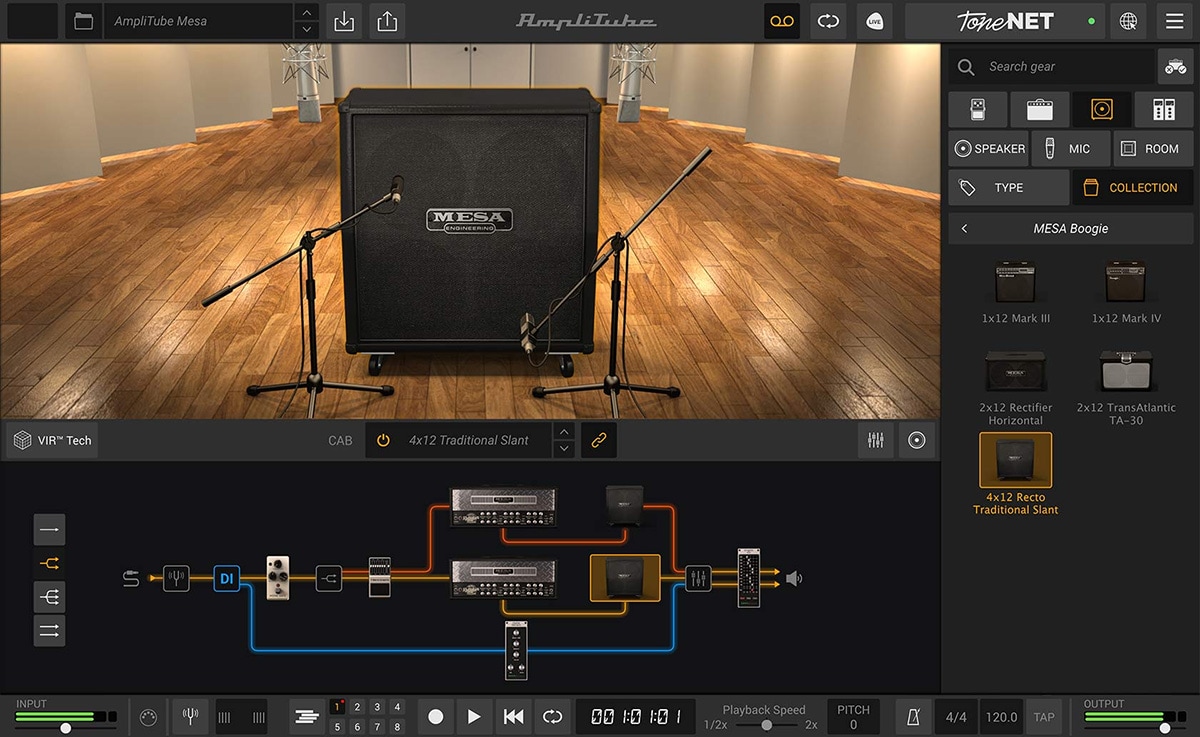1200x737 pixels.
Task: Step to previous preset with up arrow
Action: click(x=309, y=13)
